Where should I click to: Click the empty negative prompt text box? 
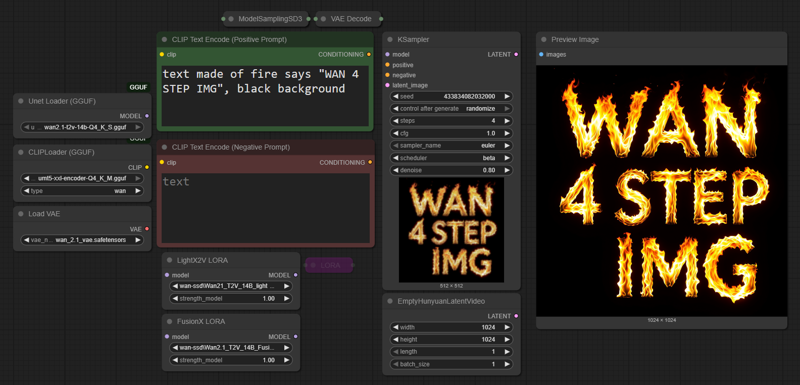tap(265, 208)
